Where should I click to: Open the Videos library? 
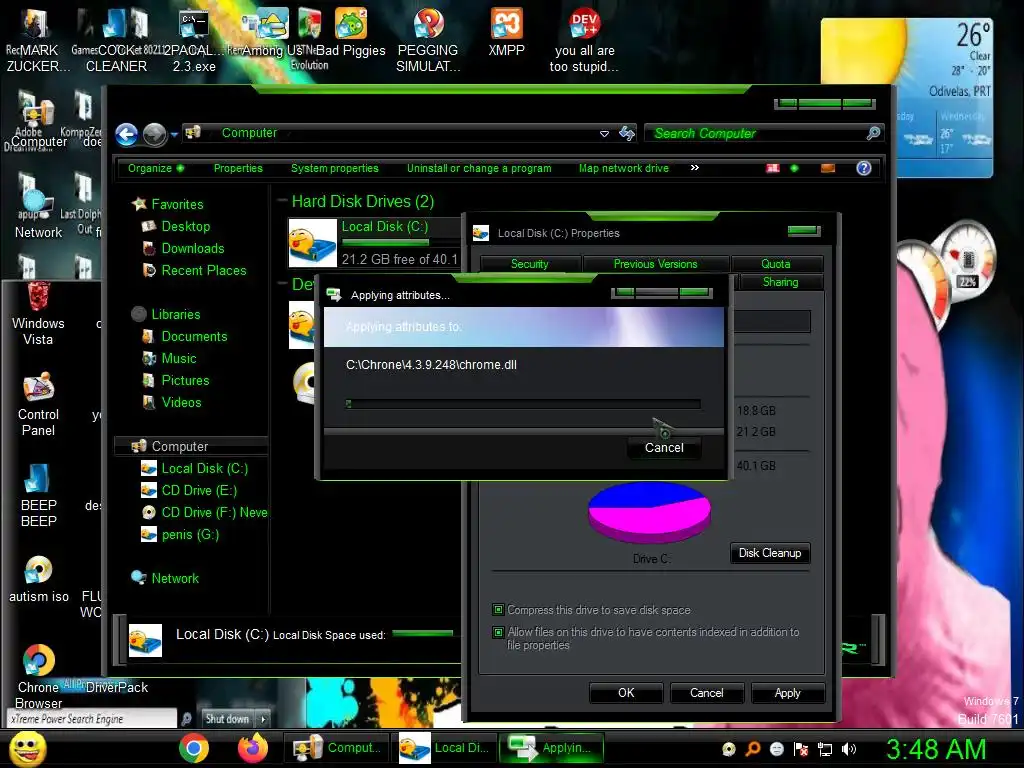pyautogui.click(x=172, y=403)
